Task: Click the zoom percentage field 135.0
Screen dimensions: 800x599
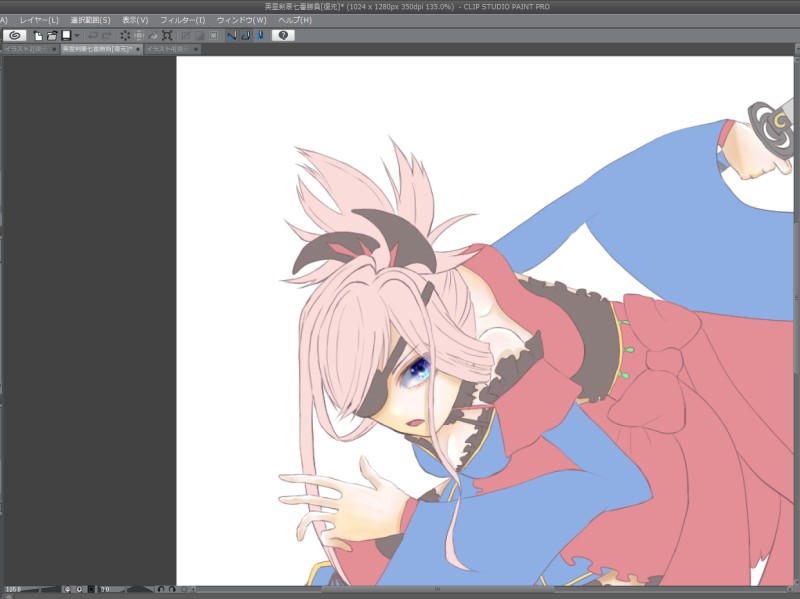Action: coord(12,589)
